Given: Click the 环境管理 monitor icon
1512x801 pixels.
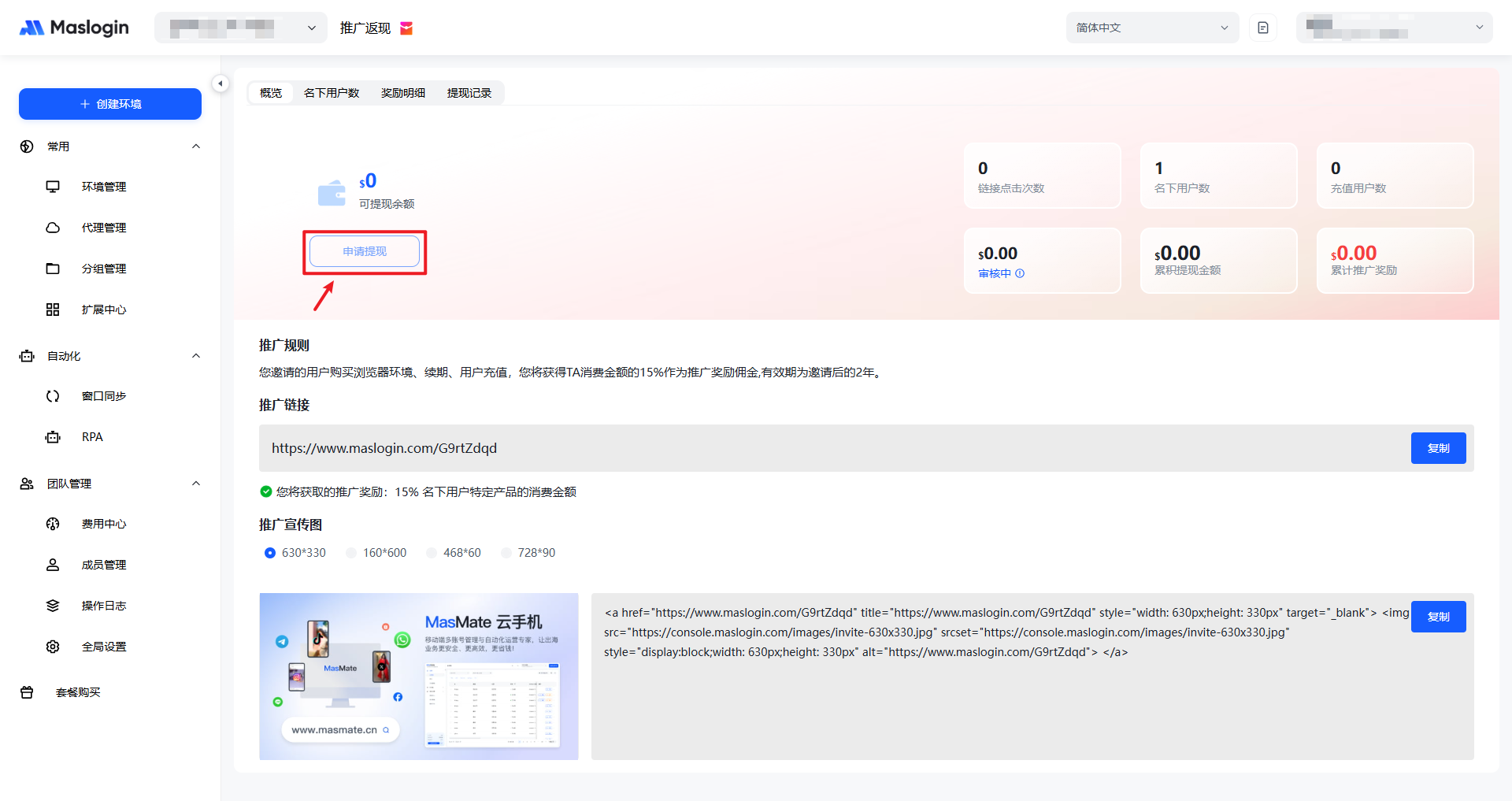Looking at the screenshot, I should click(53, 187).
